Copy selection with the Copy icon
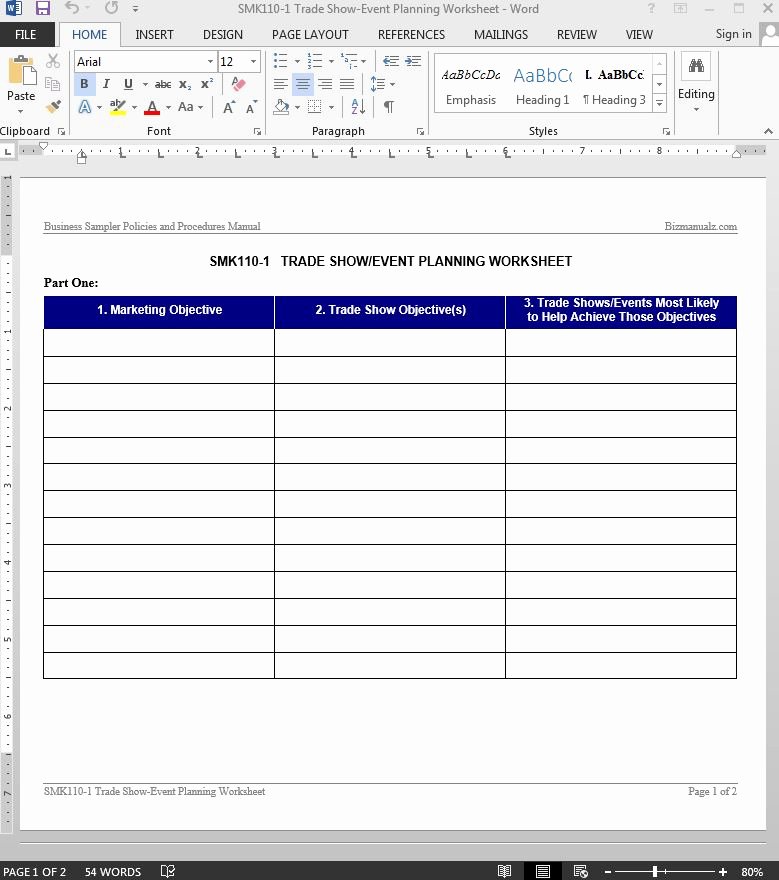 (x=53, y=84)
